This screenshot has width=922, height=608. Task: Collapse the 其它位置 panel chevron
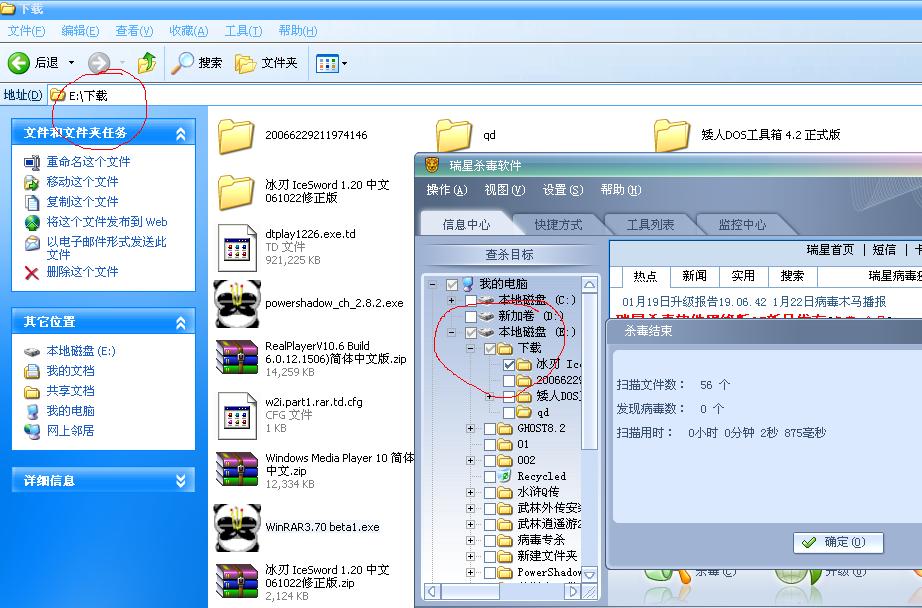pos(181,322)
